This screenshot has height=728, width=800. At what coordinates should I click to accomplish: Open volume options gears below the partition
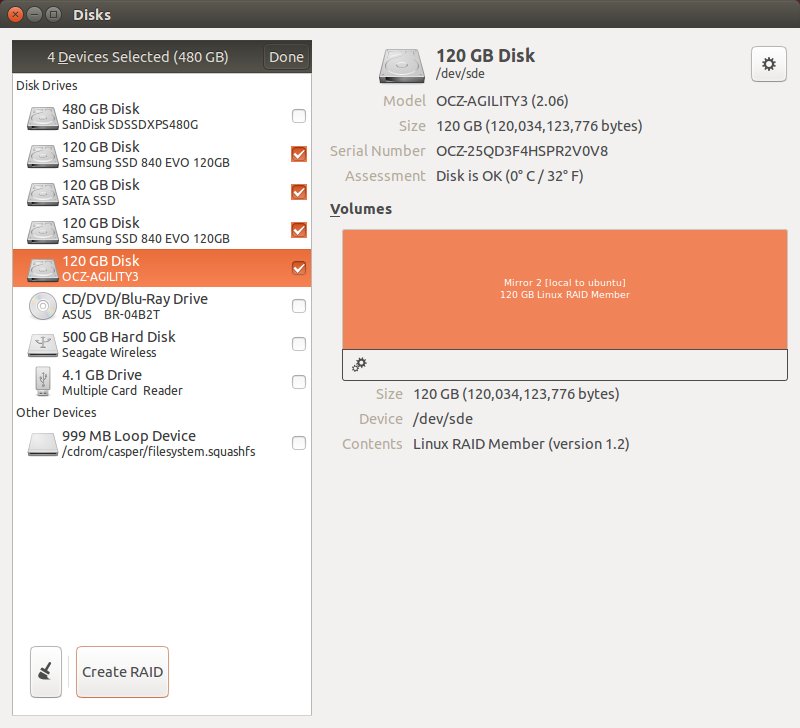359,364
